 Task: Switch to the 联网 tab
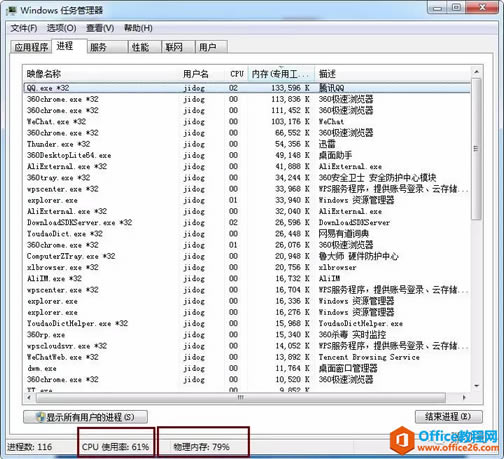coord(178,47)
